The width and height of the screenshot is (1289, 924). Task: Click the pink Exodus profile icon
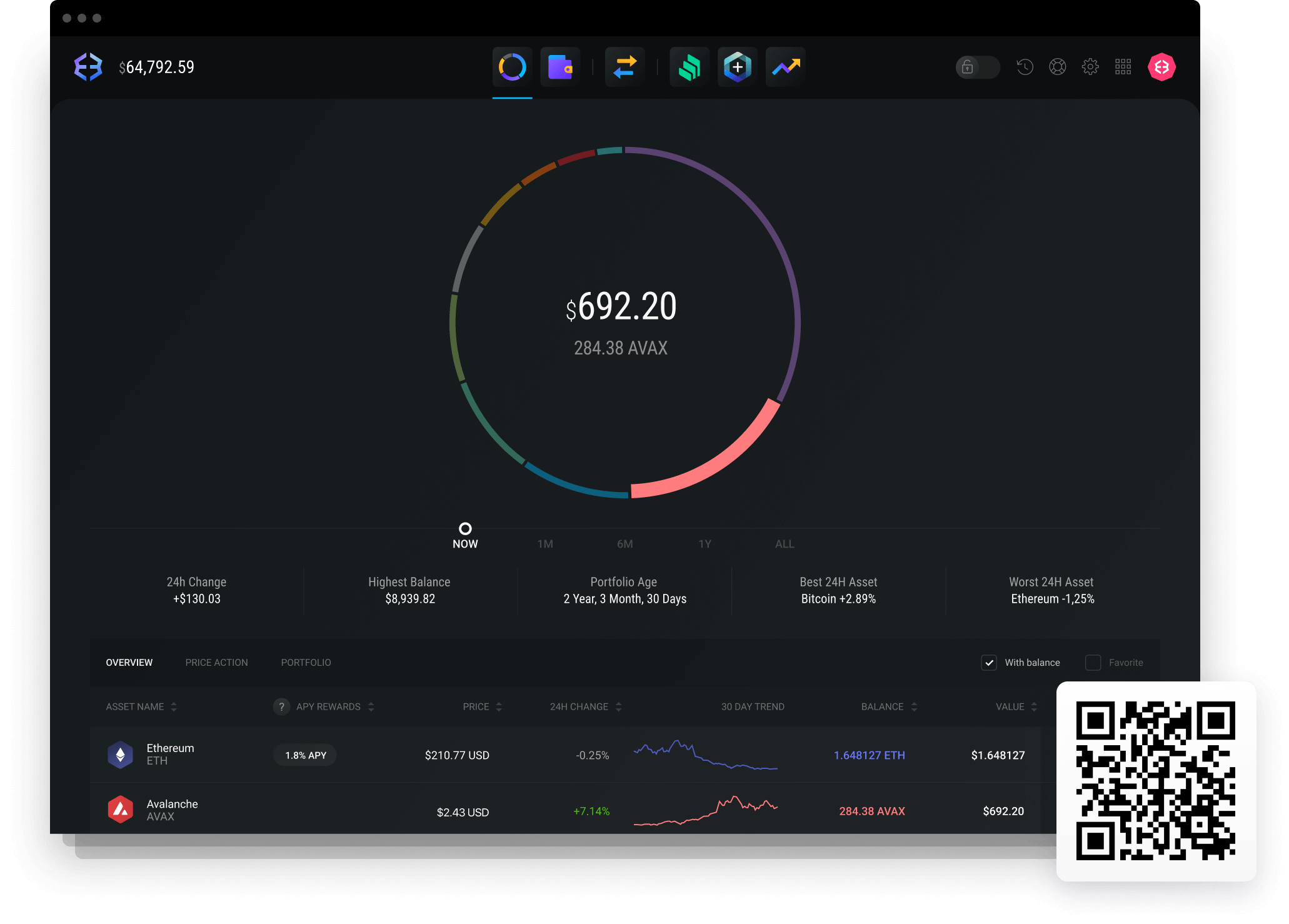[x=1161, y=67]
